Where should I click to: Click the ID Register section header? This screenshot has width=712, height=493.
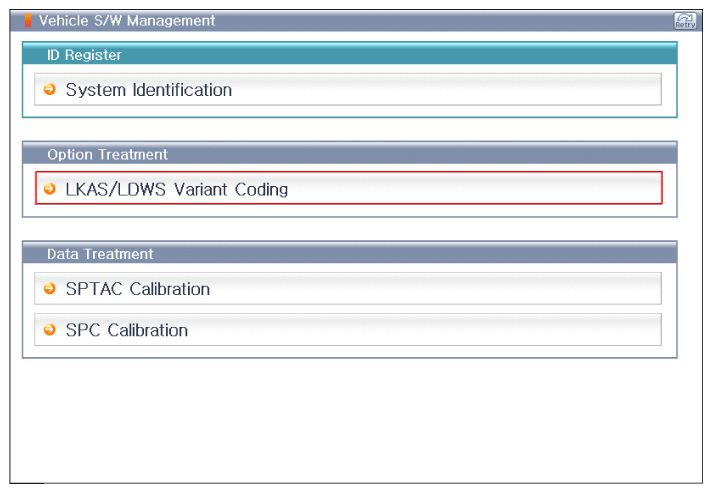point(84,55)
